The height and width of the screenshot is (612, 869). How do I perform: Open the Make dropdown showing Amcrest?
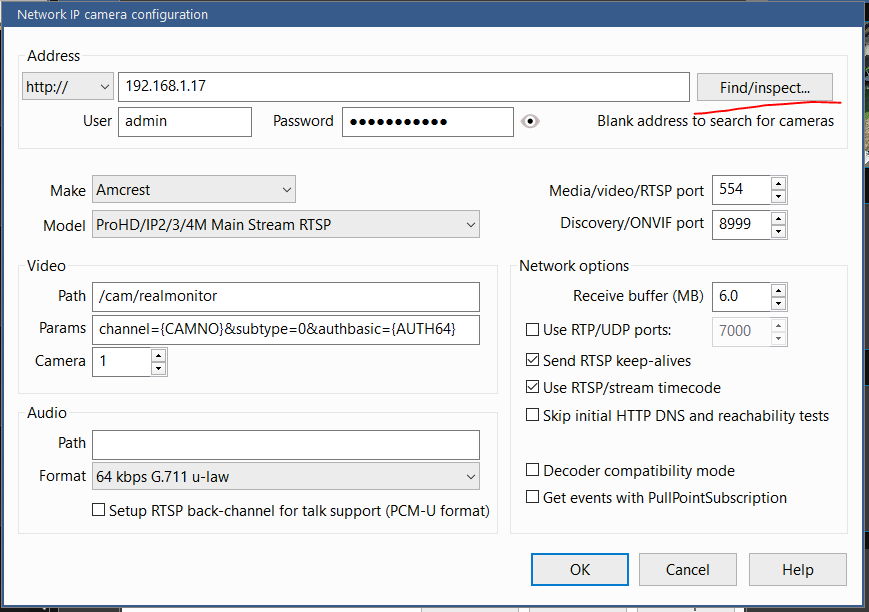pyautogui.click(x=193, y=190)
